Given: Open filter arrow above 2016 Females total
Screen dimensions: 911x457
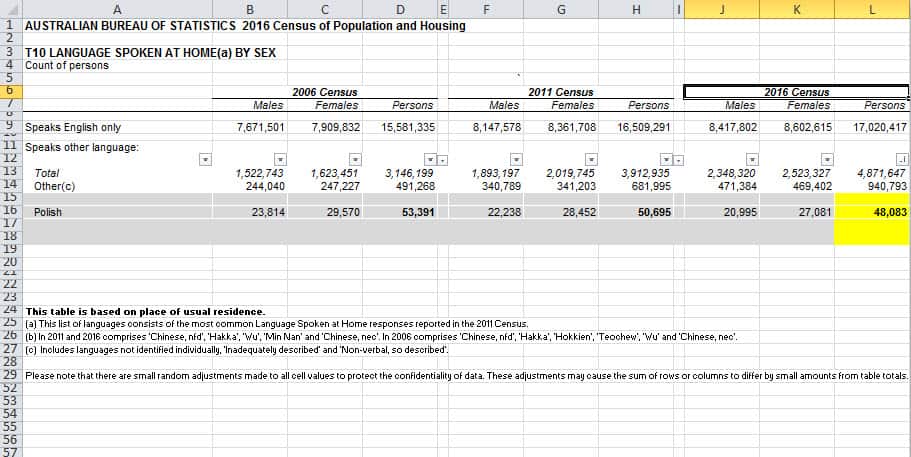Looking at the screenshot, I should tap(827, 159).
